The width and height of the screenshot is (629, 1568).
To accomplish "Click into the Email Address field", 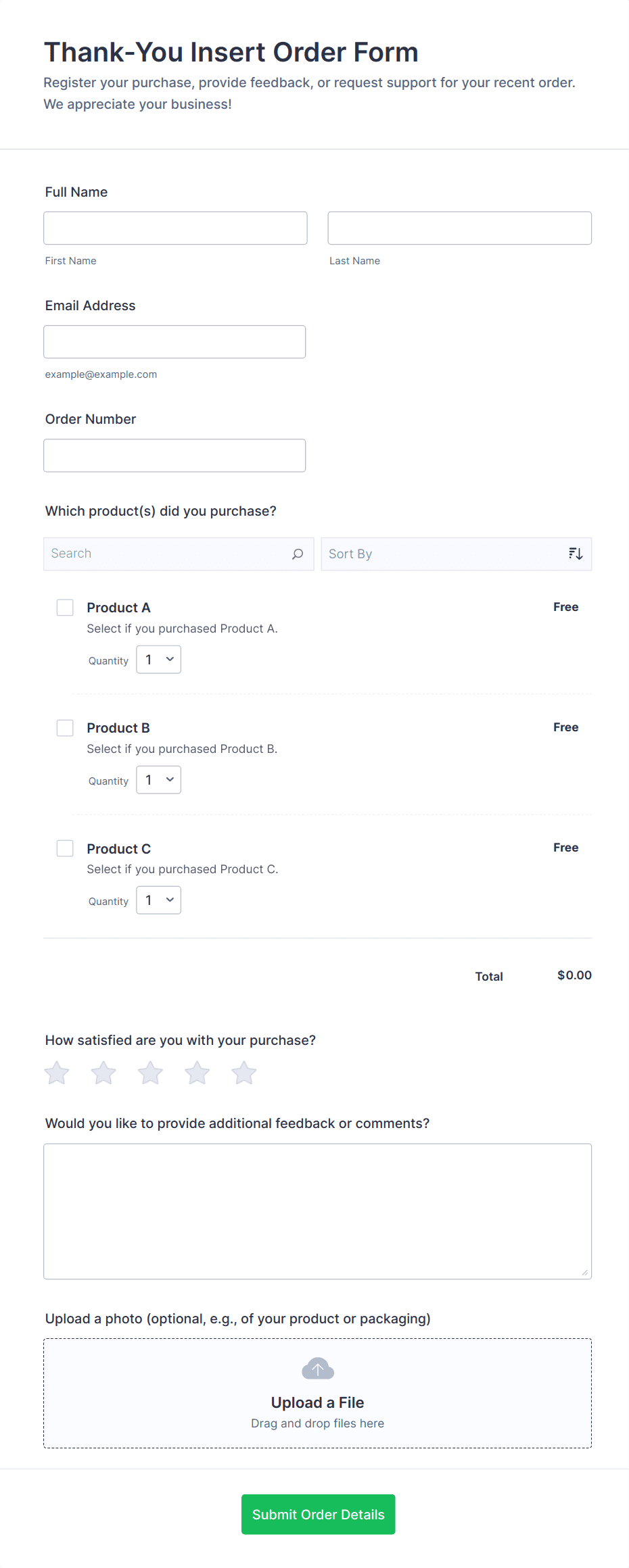I will [x=174, y=342].
